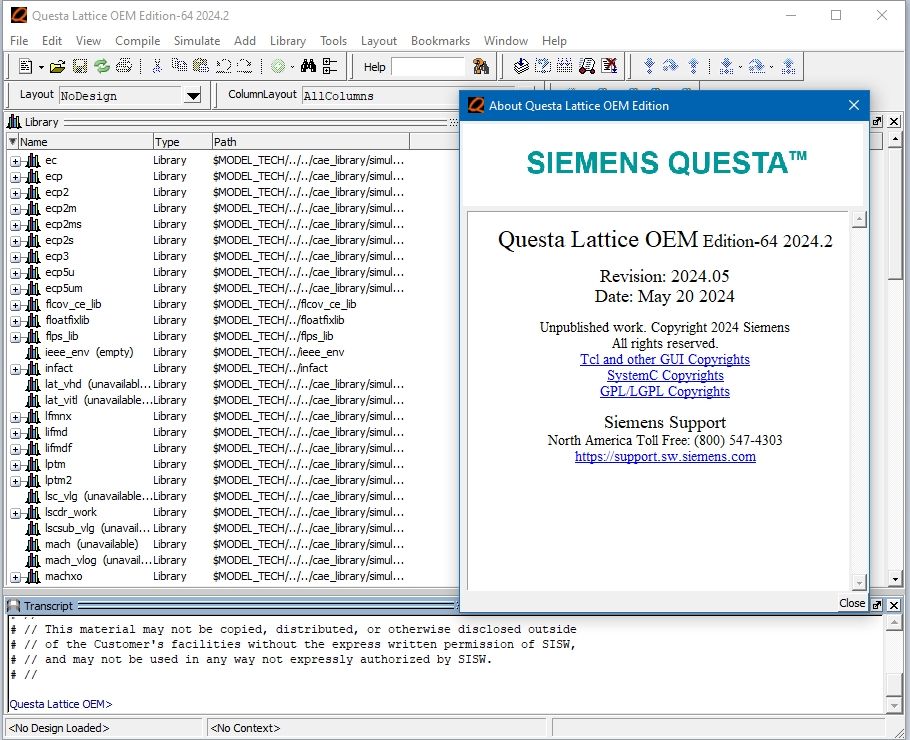The width and height of the screenshot is (910, 740).
Task: Click the New file toolbar icon
Action: [26, 67]
